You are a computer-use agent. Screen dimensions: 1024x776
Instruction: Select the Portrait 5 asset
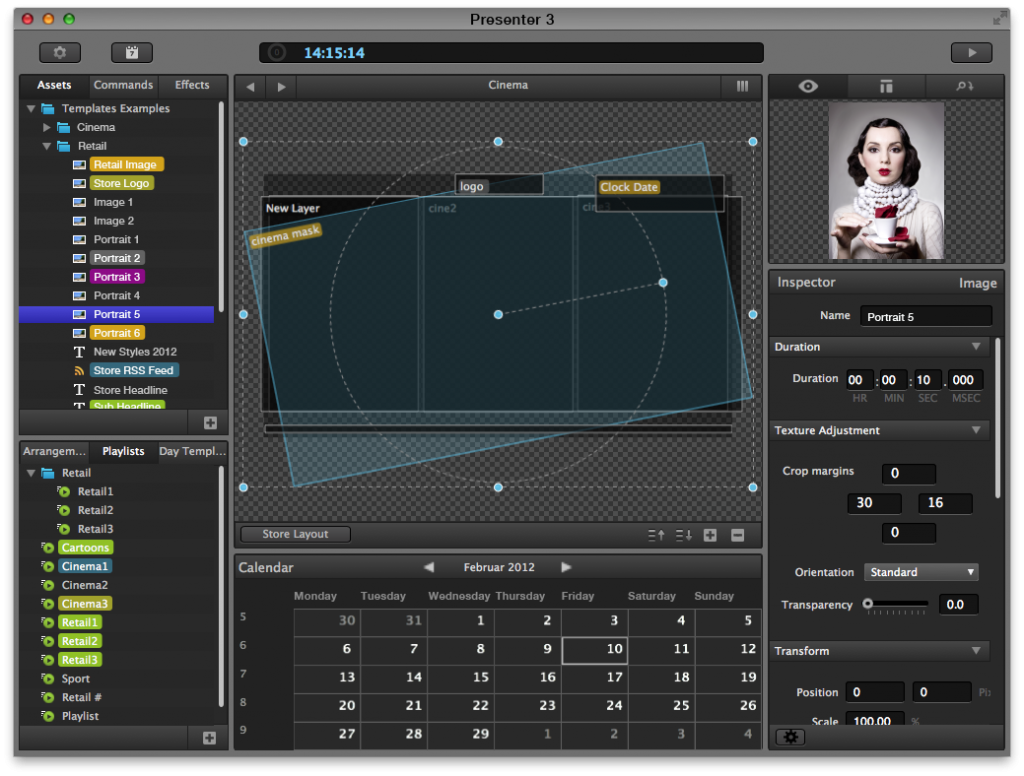[117, 314]
